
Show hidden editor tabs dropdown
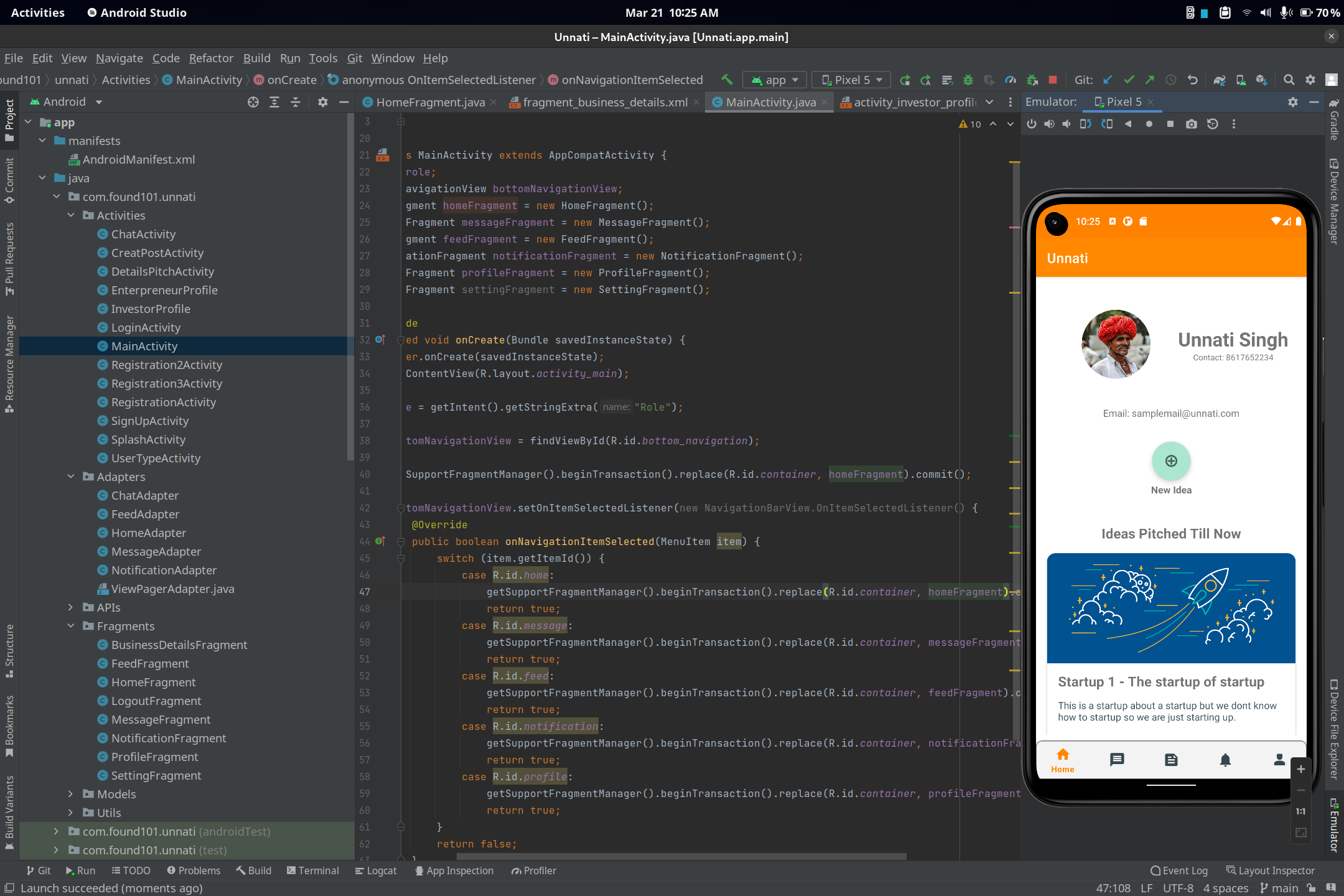989,102
